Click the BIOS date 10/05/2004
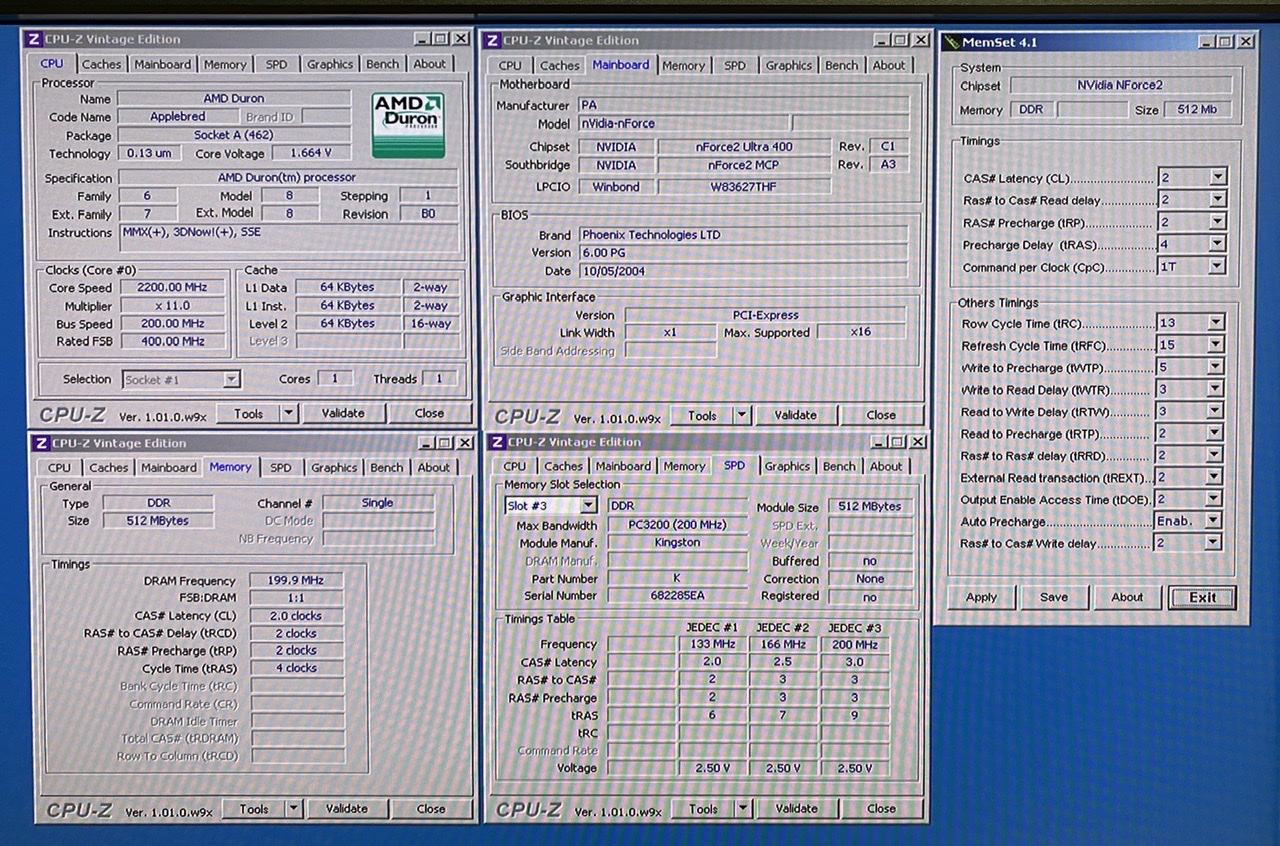Image resolution: width=1280 pixels, height=846 pixels. pyautogui.click(x=744, y=271)
